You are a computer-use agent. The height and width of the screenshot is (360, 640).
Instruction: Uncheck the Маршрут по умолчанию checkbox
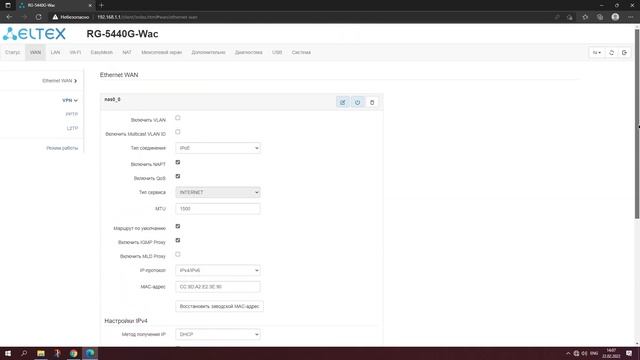coord(178,226)
